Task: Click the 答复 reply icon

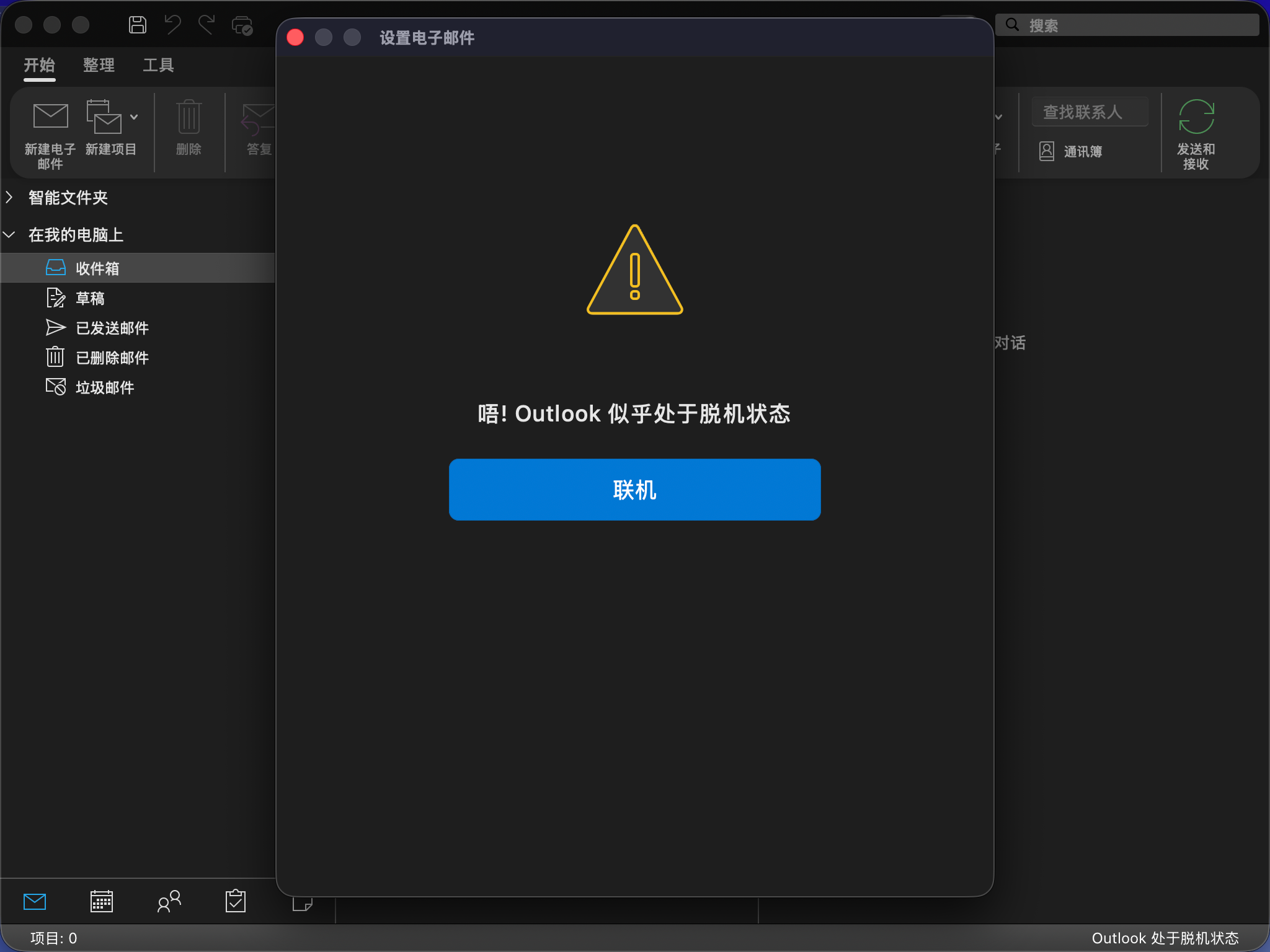Action: [258, 119]
